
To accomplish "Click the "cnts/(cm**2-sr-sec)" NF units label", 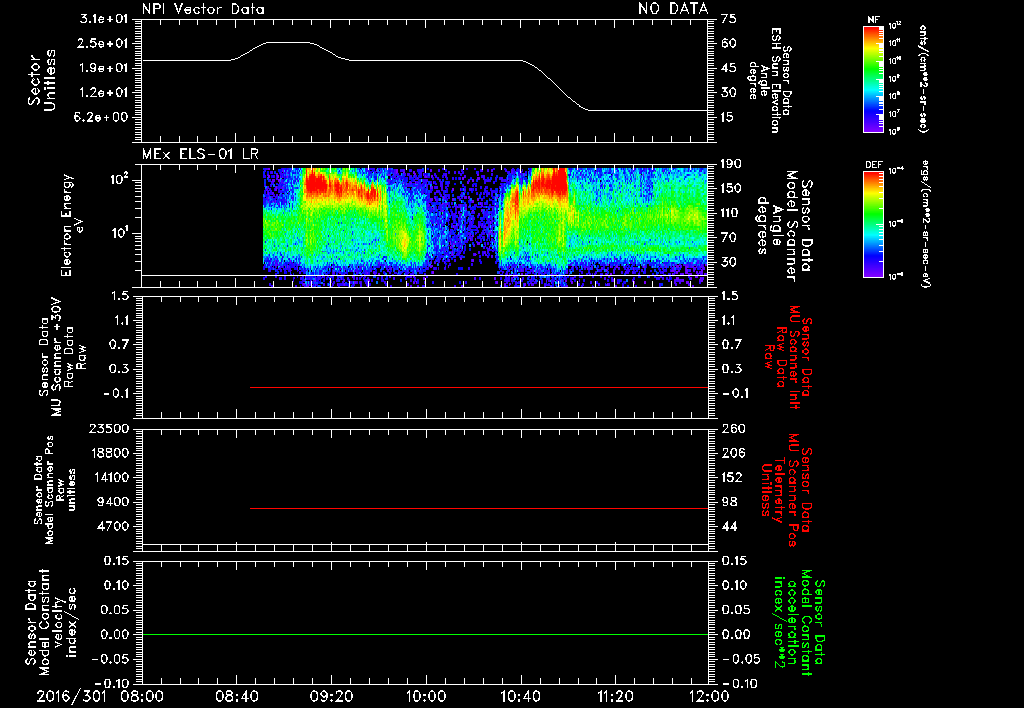I will (923, 79).
